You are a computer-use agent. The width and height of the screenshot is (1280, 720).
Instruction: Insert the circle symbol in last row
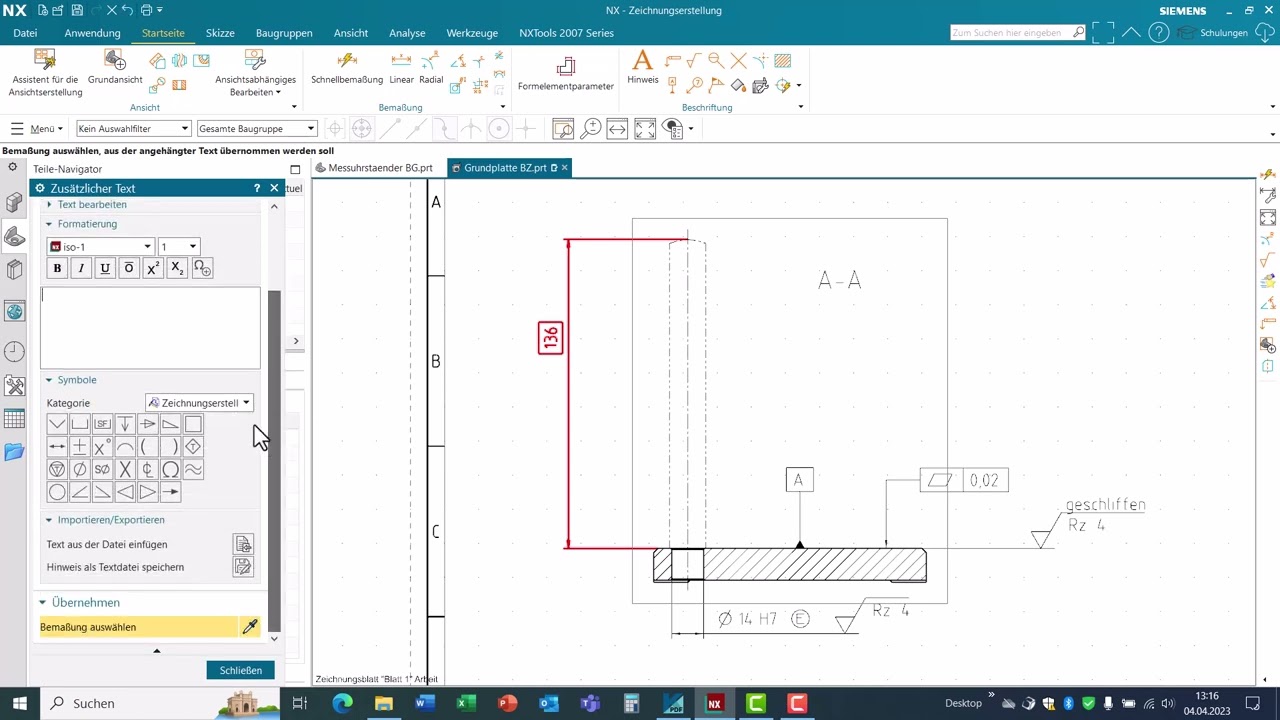coord(57,492)
